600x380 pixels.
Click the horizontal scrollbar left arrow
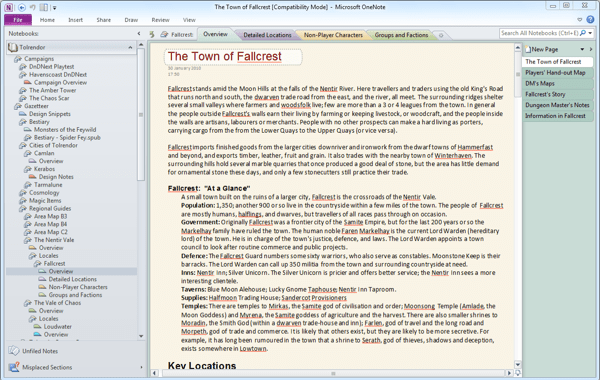154,373
